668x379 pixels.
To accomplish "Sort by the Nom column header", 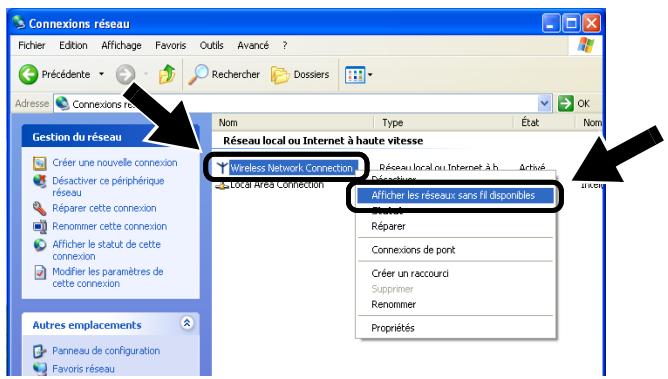I will [293, 123].
